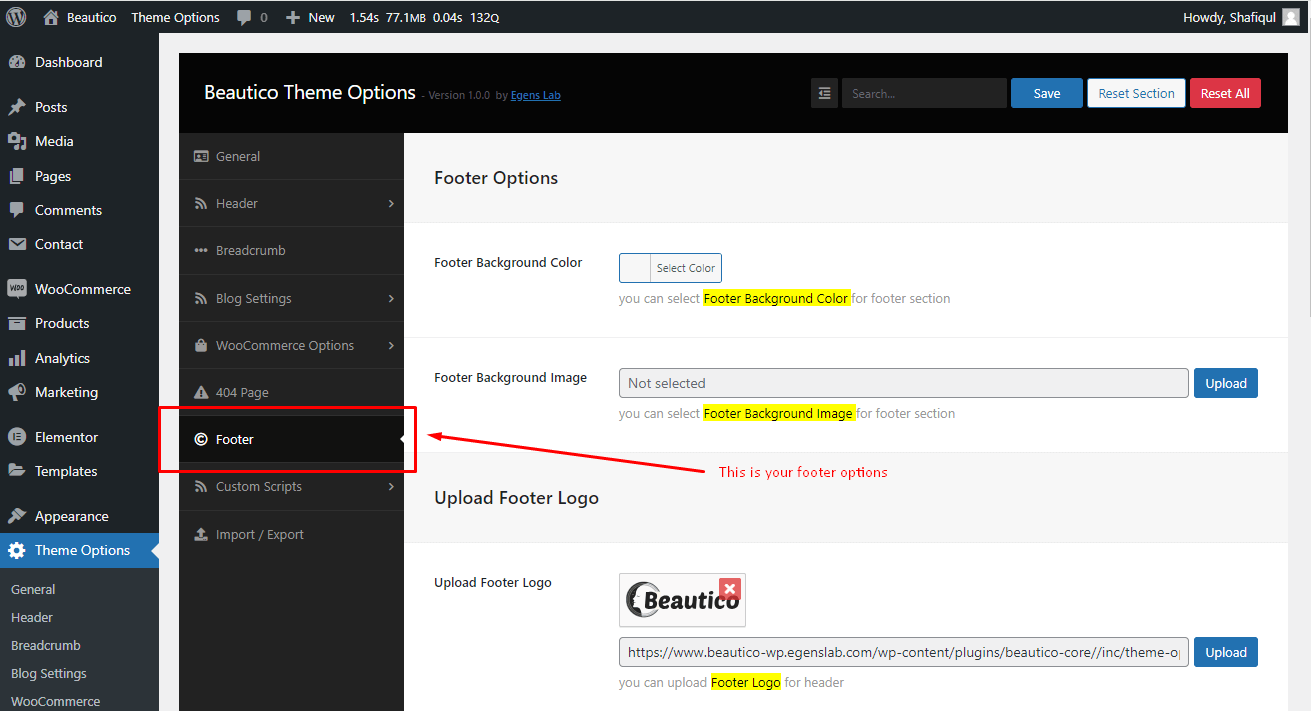1311x711 pixels.
Task: Click the Analytics bar chart icon
Action: [x=17, y=358]
